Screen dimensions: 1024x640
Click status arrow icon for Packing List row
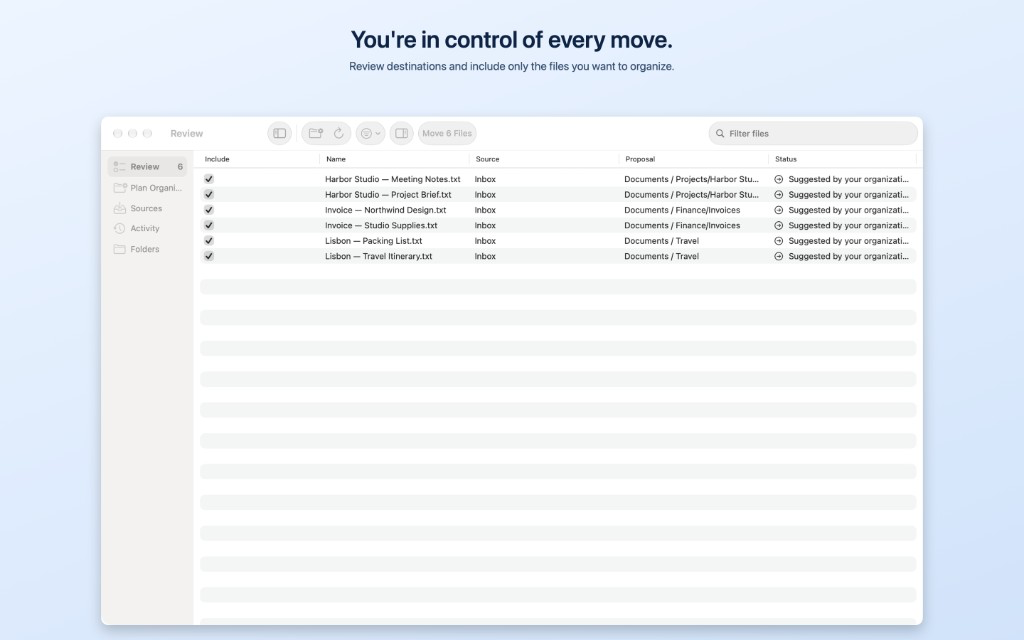[778, 240]
